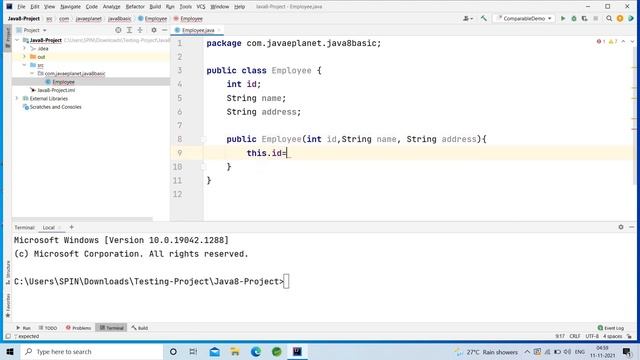
Task: Add new terminal session with plus icon
Action: point(71,227)
